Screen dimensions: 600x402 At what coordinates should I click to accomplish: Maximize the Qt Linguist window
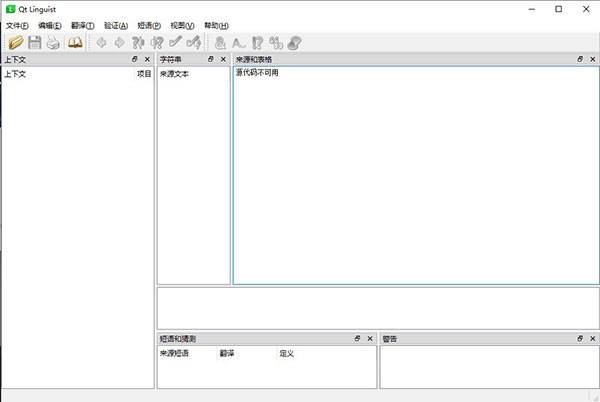(x=559, y=9)
